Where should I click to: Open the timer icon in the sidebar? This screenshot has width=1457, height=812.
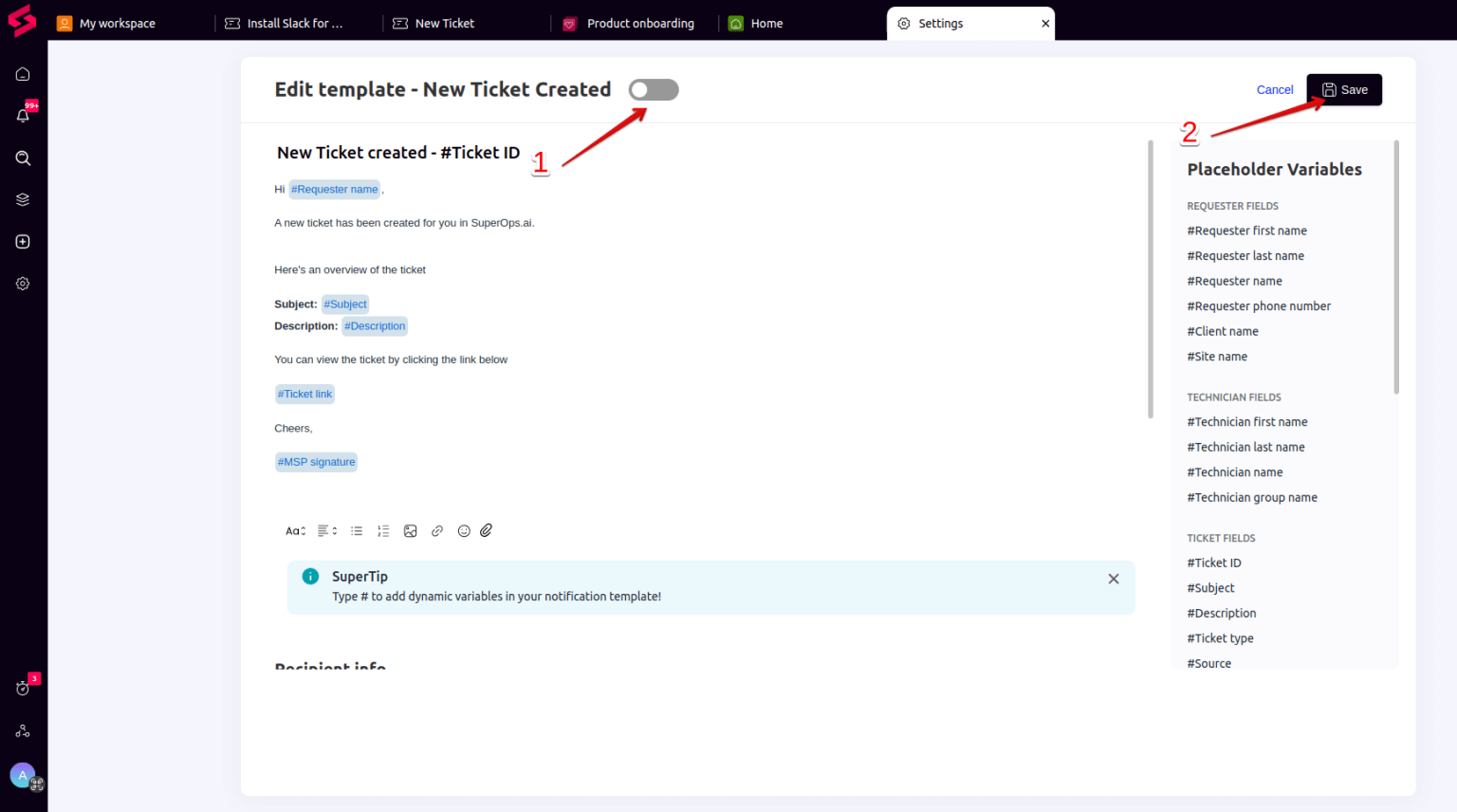(x=22, y=688)
